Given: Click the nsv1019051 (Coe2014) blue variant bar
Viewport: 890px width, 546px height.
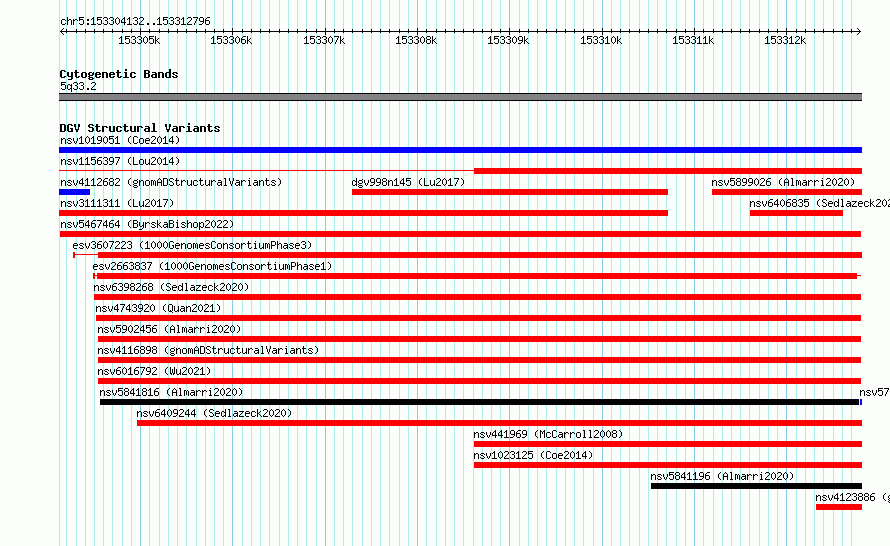Looking at the screenshot, I should 460,150.
